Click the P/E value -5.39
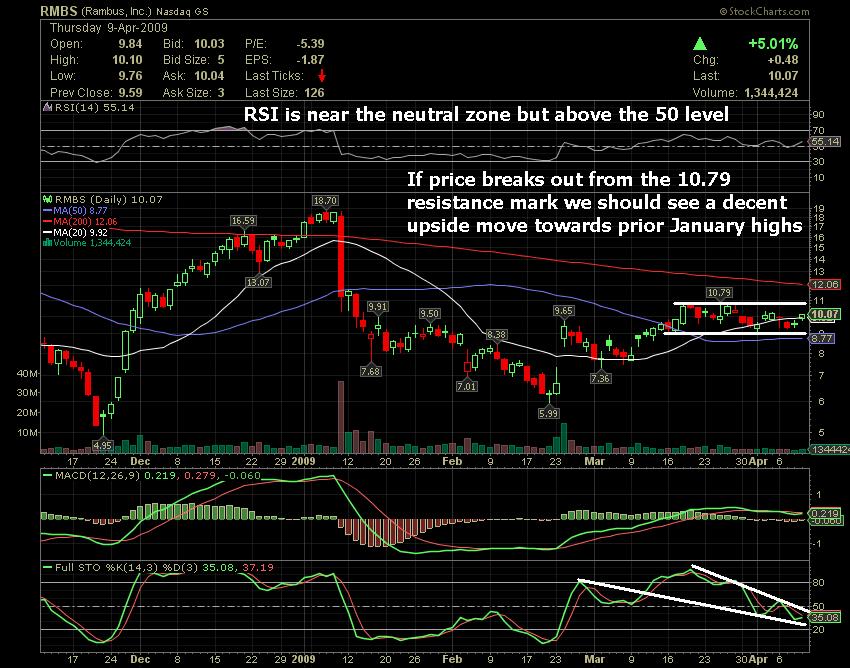Viewport: 850px width, 668px height. click(x=310, y=44)
